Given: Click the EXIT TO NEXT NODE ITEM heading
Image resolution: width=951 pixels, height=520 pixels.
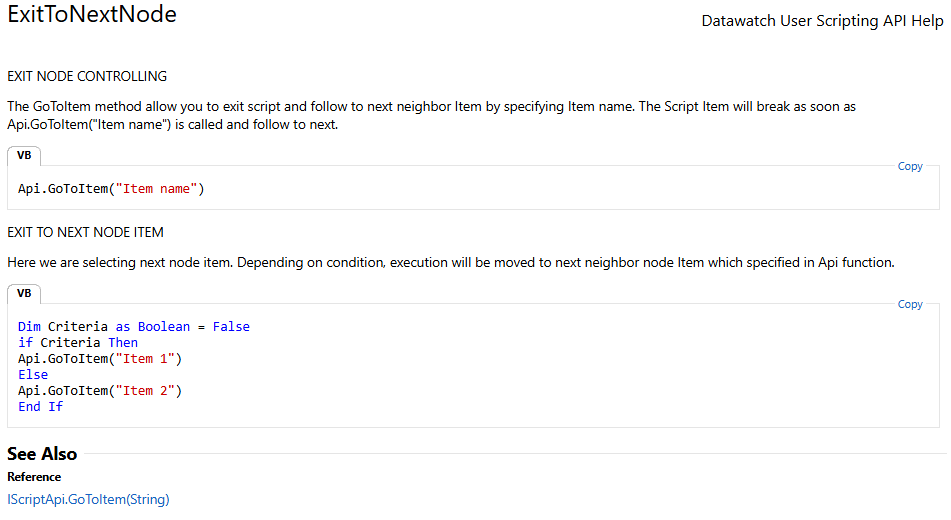Looking at the screenshot, I should [86, 232].
